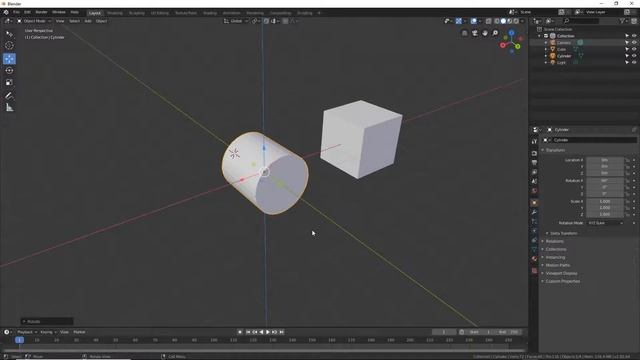640x360 pixels.
Task: Toggle visibility eye for Camera
Action: click(634, 42)
